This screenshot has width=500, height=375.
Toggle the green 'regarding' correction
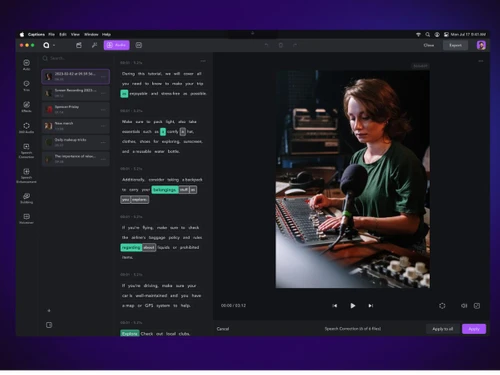(x=131, y=247)
